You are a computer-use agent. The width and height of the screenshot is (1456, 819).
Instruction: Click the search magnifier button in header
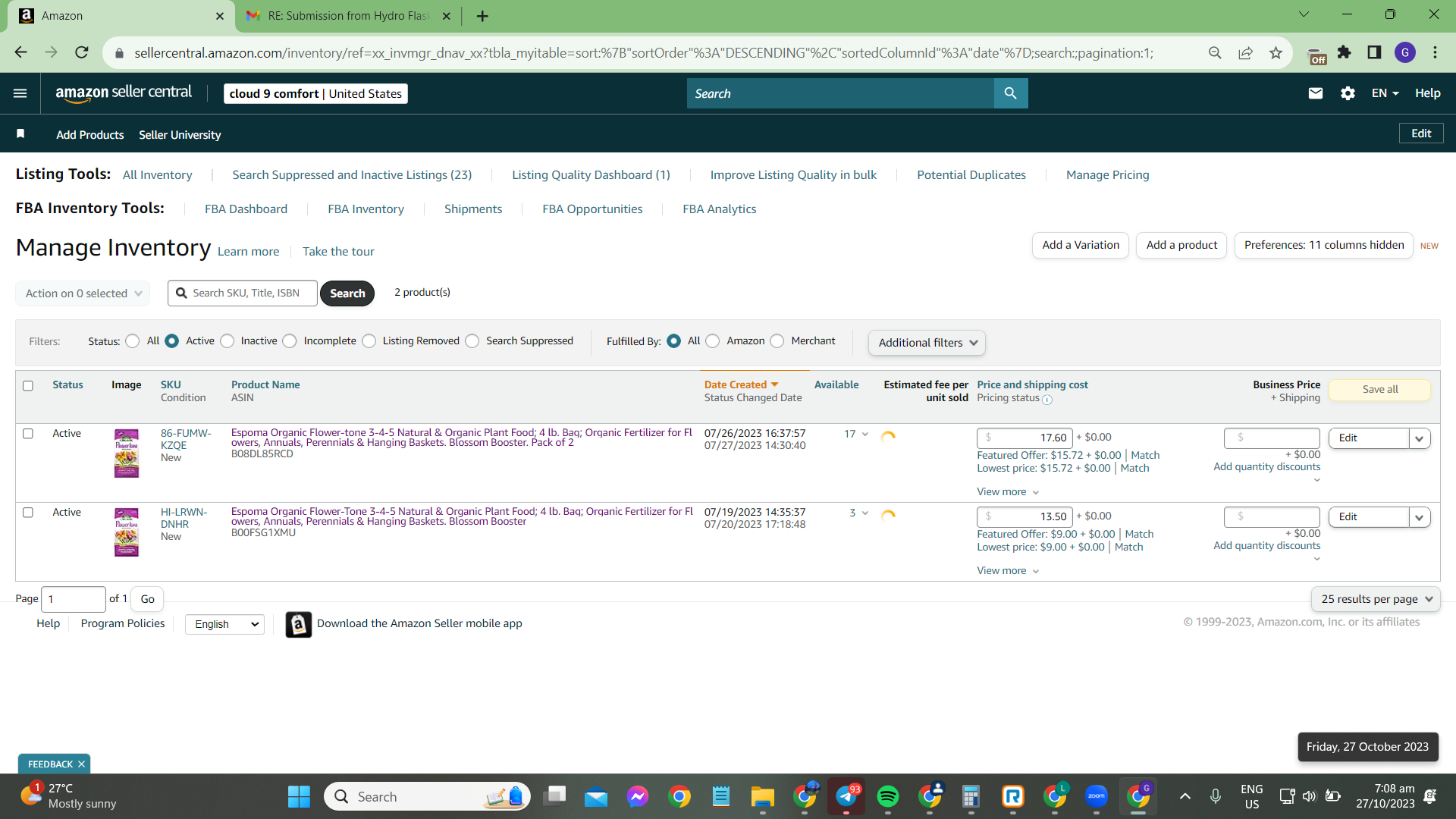point(1011,93)
